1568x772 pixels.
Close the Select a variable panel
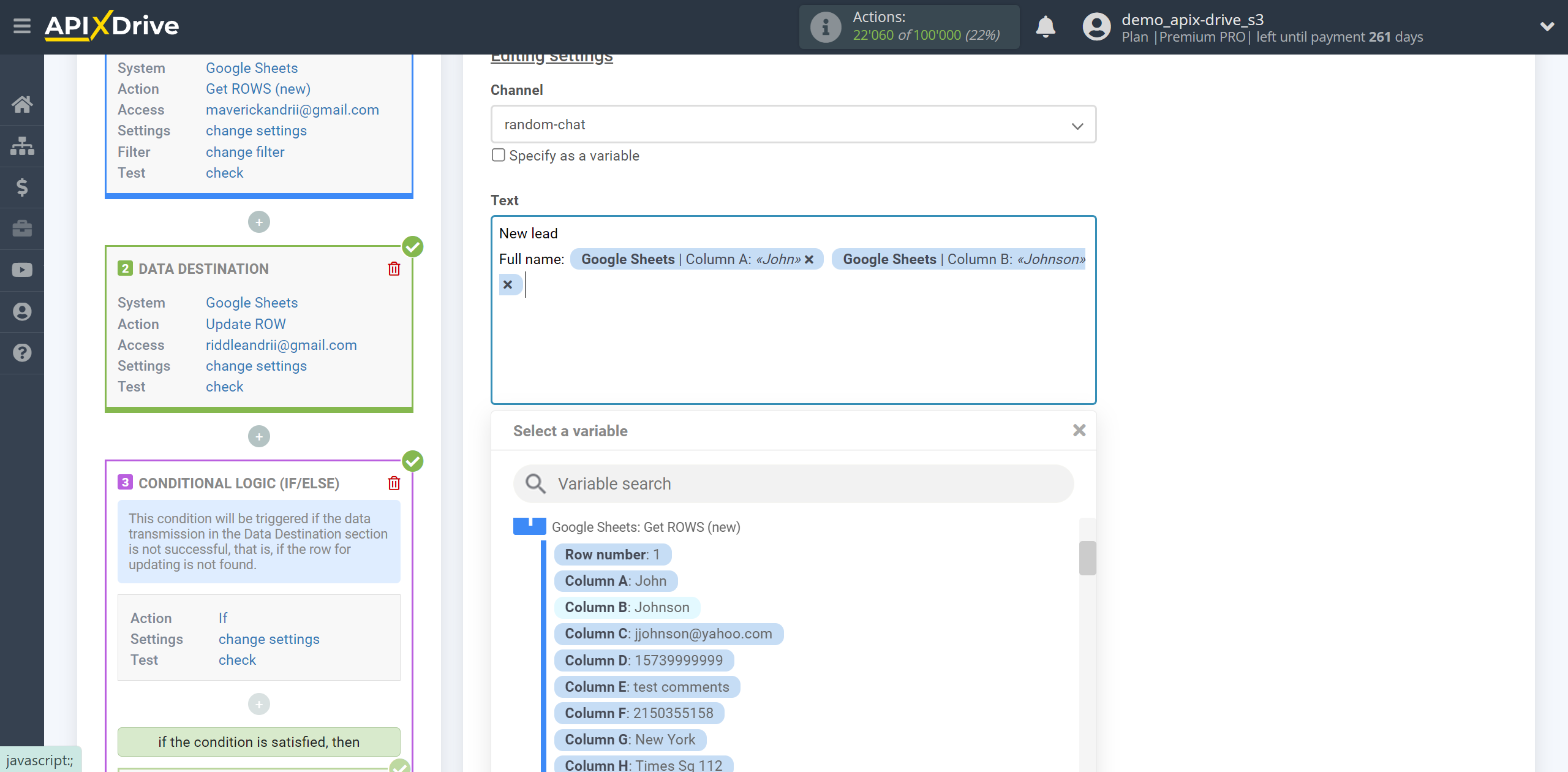point(1079,430)
